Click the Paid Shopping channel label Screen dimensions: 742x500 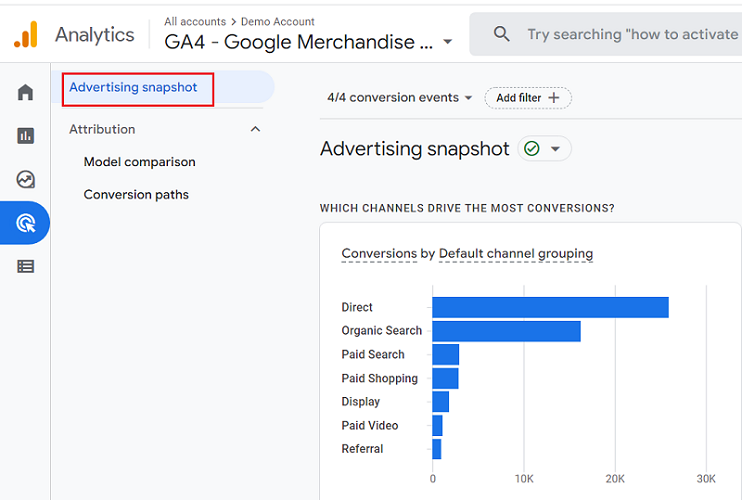pyautogui.click(x=380, y=378)
